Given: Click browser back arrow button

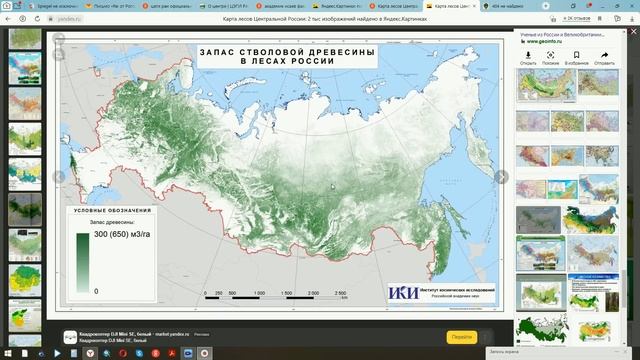Looking at the screenshot, I should 8,19.
